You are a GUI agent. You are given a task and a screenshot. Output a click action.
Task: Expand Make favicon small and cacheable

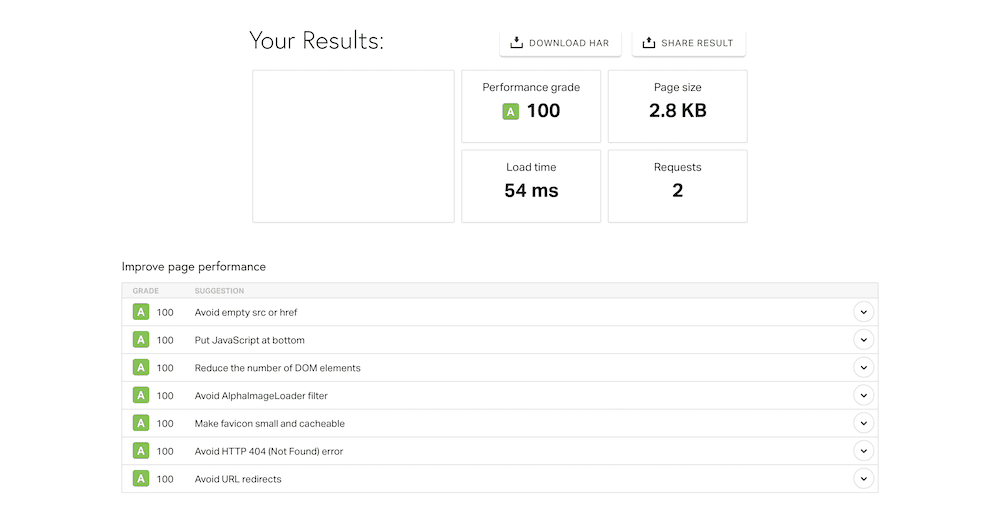coord(864,423)
